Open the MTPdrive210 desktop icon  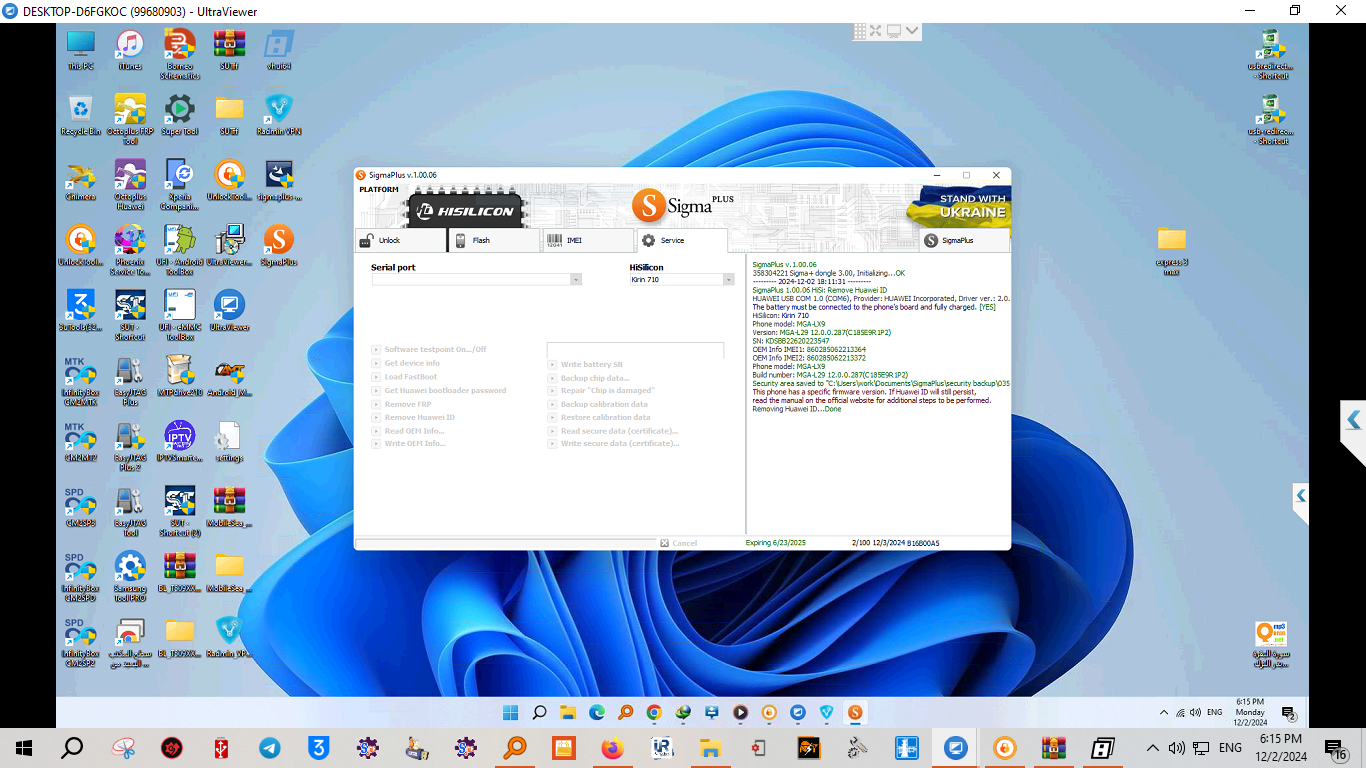click(x=180, y=376)
